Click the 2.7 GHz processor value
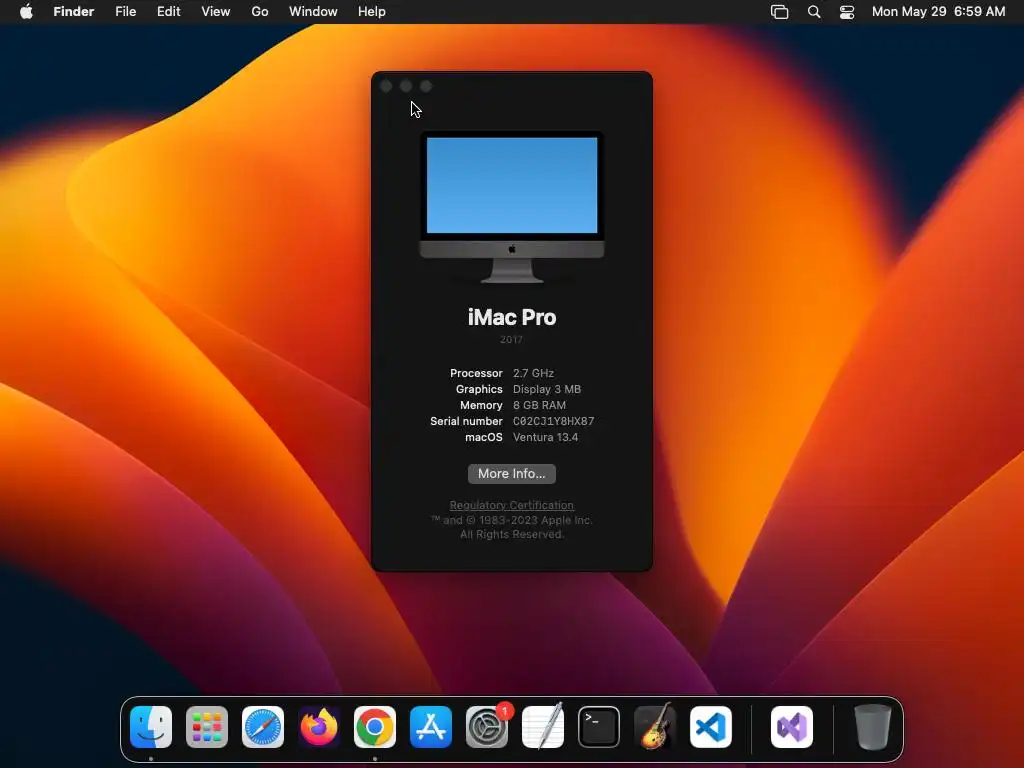Image resolution: width=1024 pixels, height=768 pixels. (x=534, y=374)
